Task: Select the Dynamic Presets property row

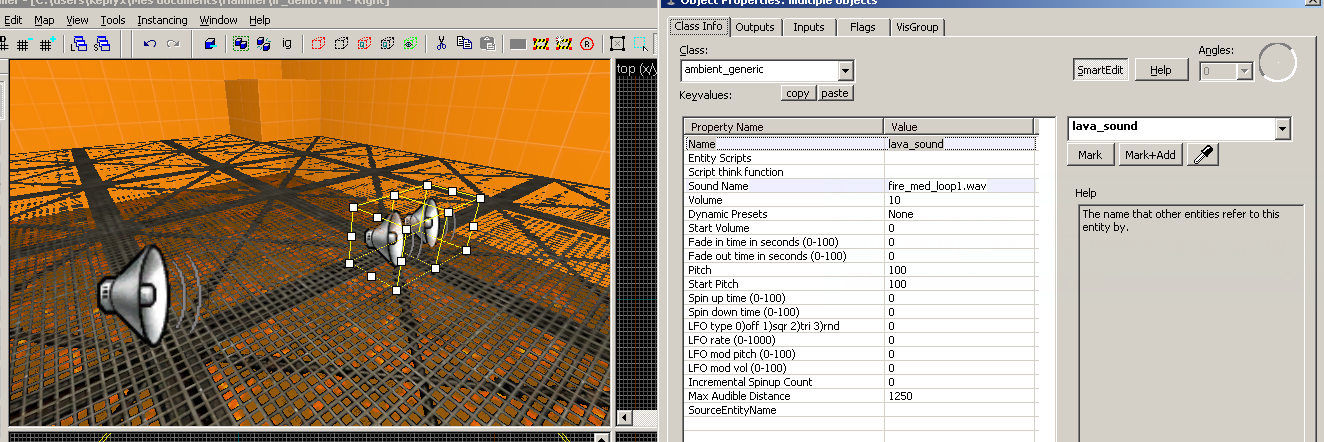Action: pos(860,214)
